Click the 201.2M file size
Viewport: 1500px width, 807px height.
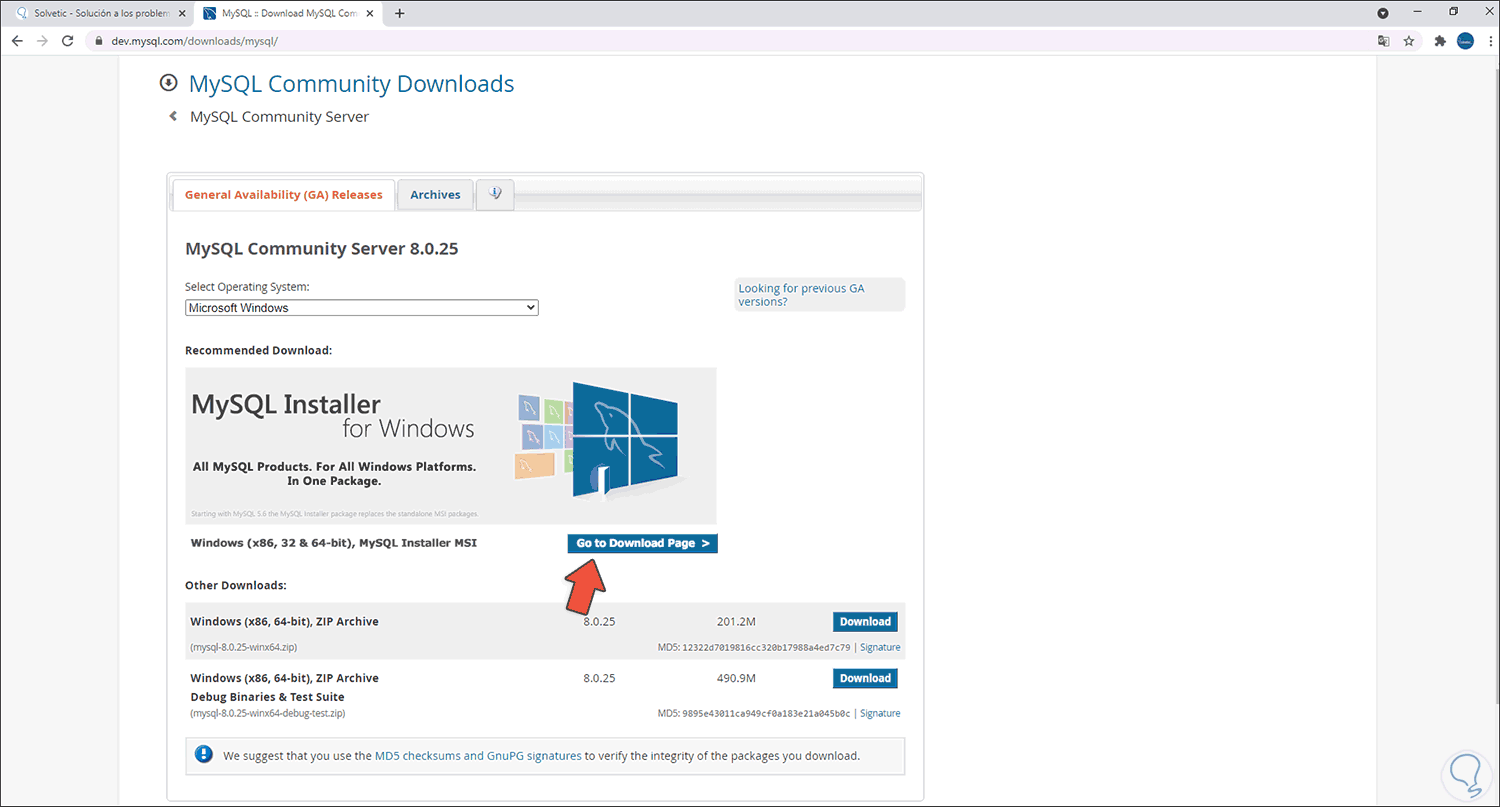tap(736, 622)
